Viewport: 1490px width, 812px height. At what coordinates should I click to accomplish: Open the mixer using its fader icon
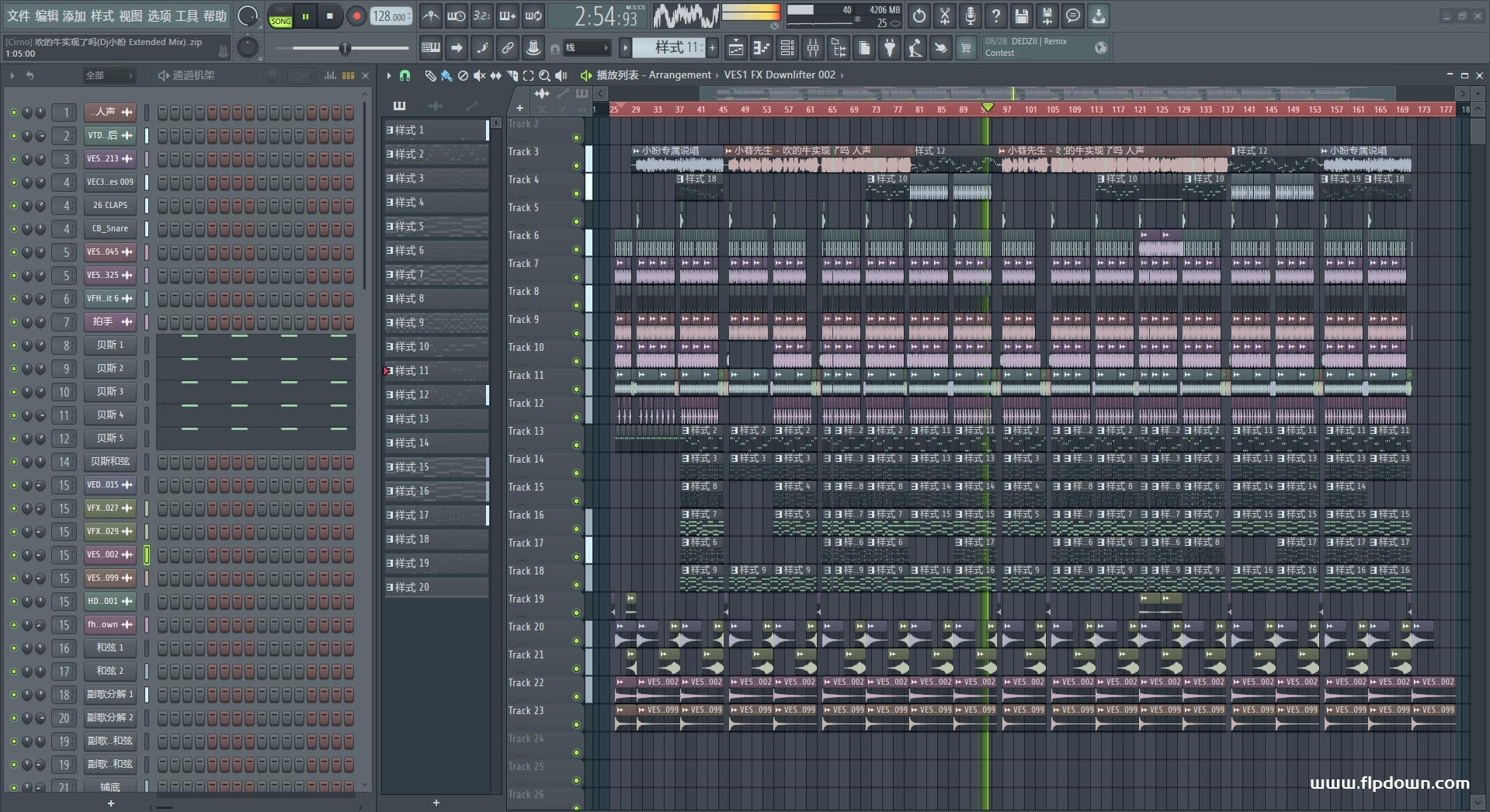(812, 48)
